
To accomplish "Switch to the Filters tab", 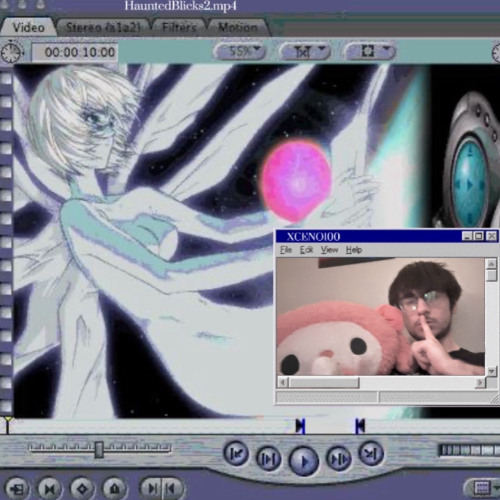I will [179, 27].
